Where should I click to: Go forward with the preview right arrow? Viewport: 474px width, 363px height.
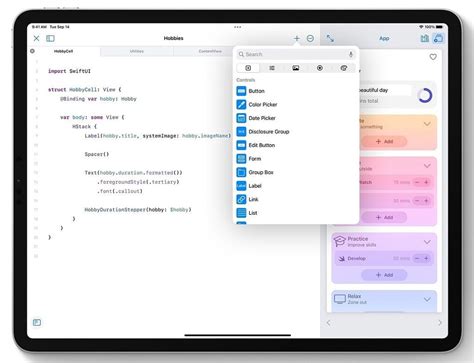[440, 323]
